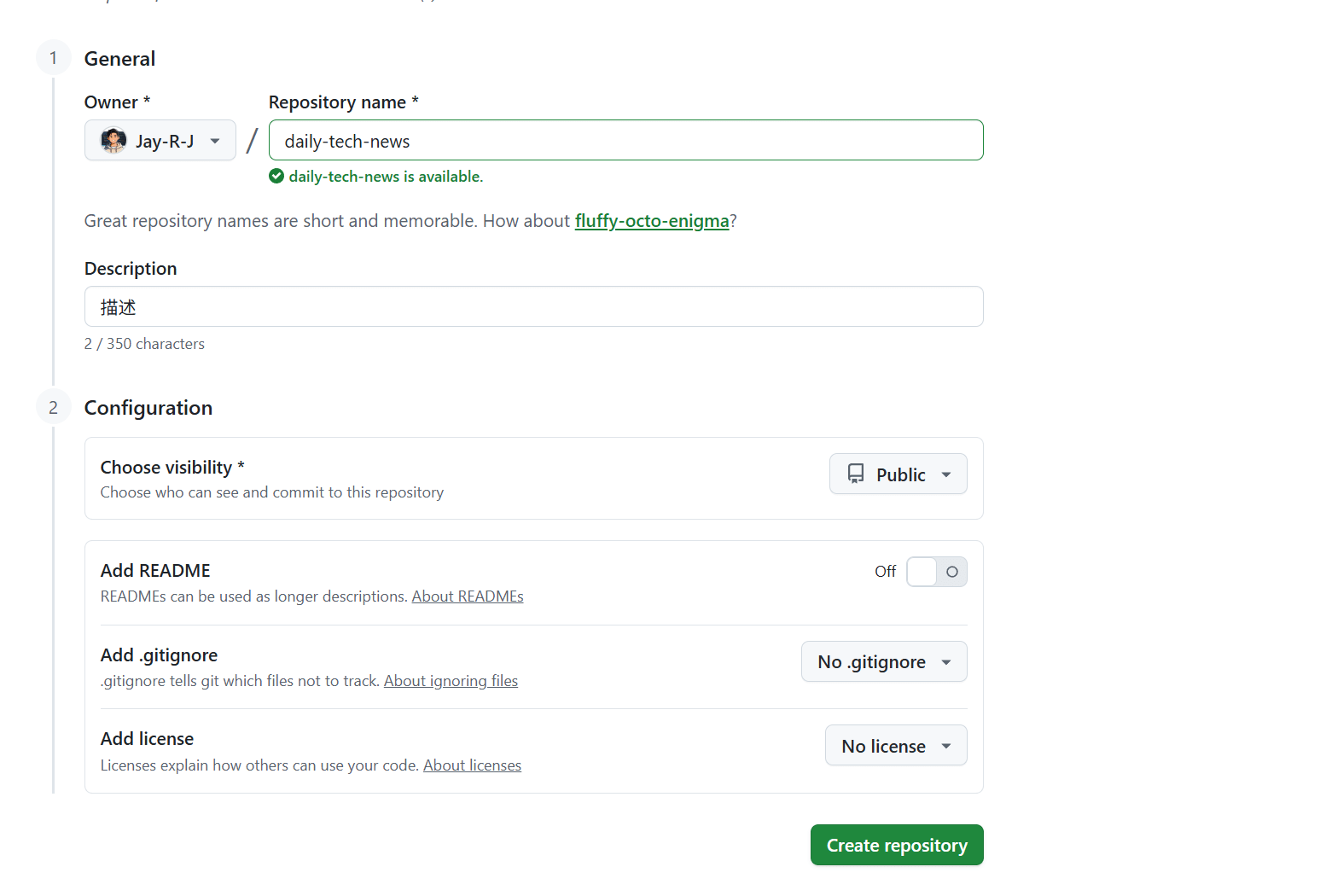Screen dimensions: 1326x896
Task: Expand the Owner dropdown caret
Action: pos(215,141)
